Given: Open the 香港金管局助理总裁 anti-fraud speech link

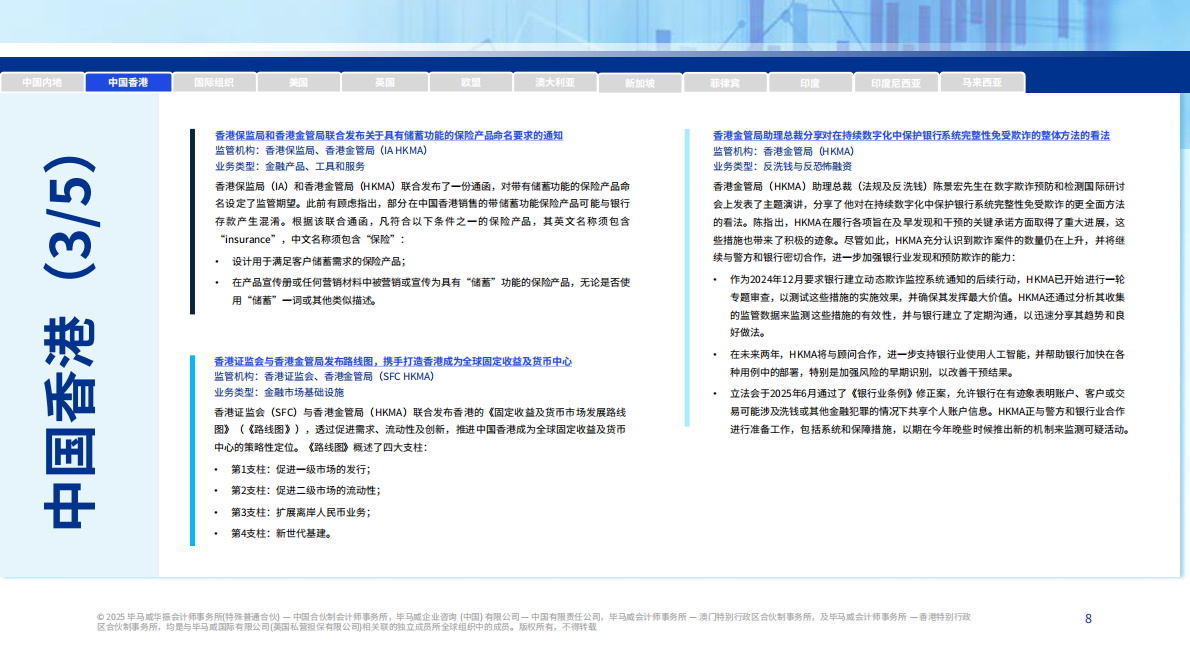Looking at the screenshot, I should tap(911, 135).
